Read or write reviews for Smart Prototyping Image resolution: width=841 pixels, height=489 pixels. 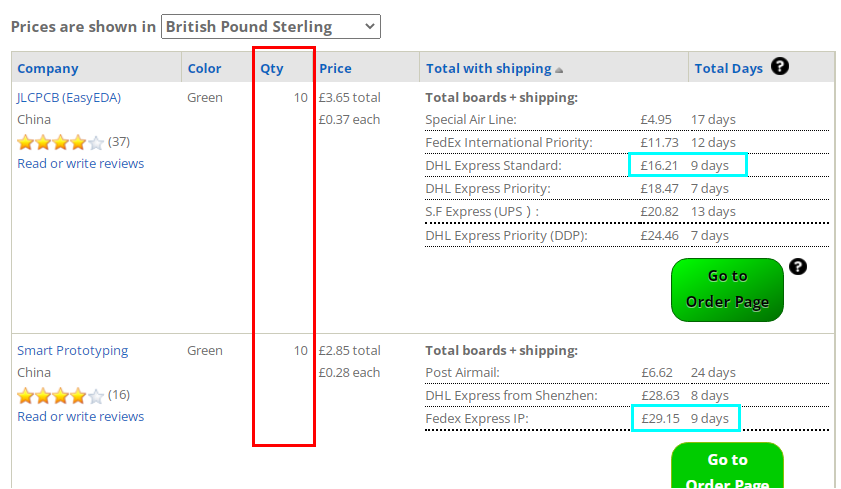(x=80, y=417)
